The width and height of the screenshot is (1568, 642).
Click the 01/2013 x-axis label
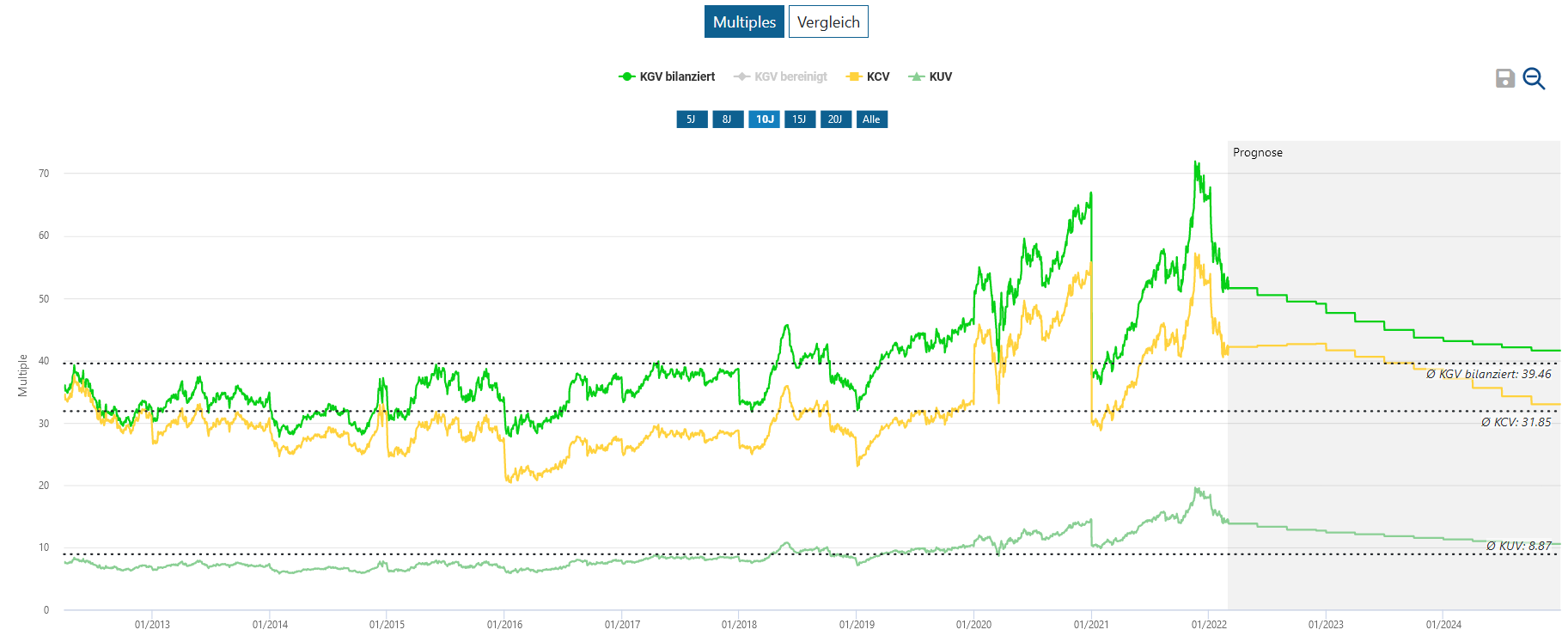click(x=152, y=625)
